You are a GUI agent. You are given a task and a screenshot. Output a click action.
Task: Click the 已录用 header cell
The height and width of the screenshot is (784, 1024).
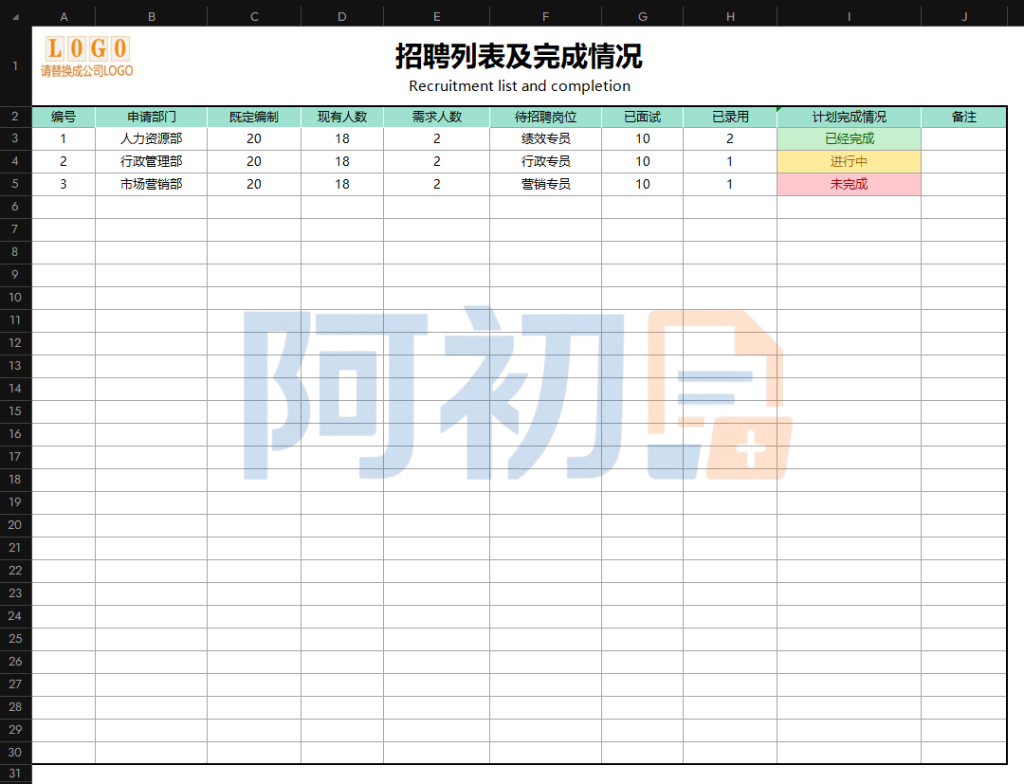click(x=730, y=117)
